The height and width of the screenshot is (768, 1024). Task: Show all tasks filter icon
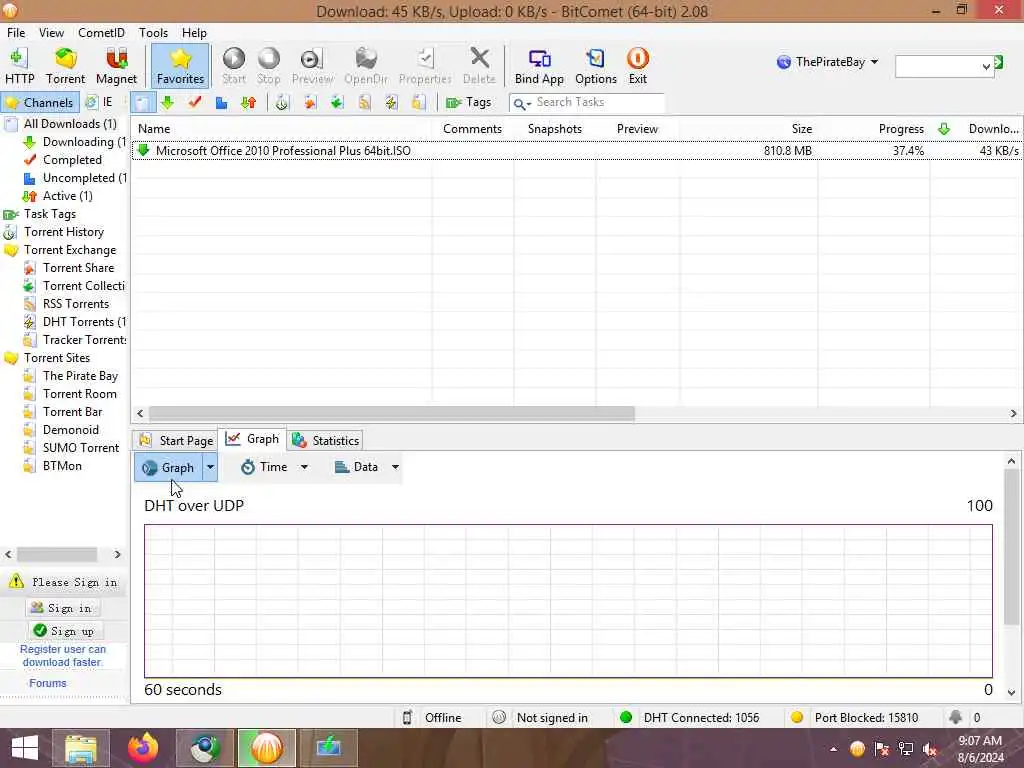pyautogui.click(x=142, y=103)
